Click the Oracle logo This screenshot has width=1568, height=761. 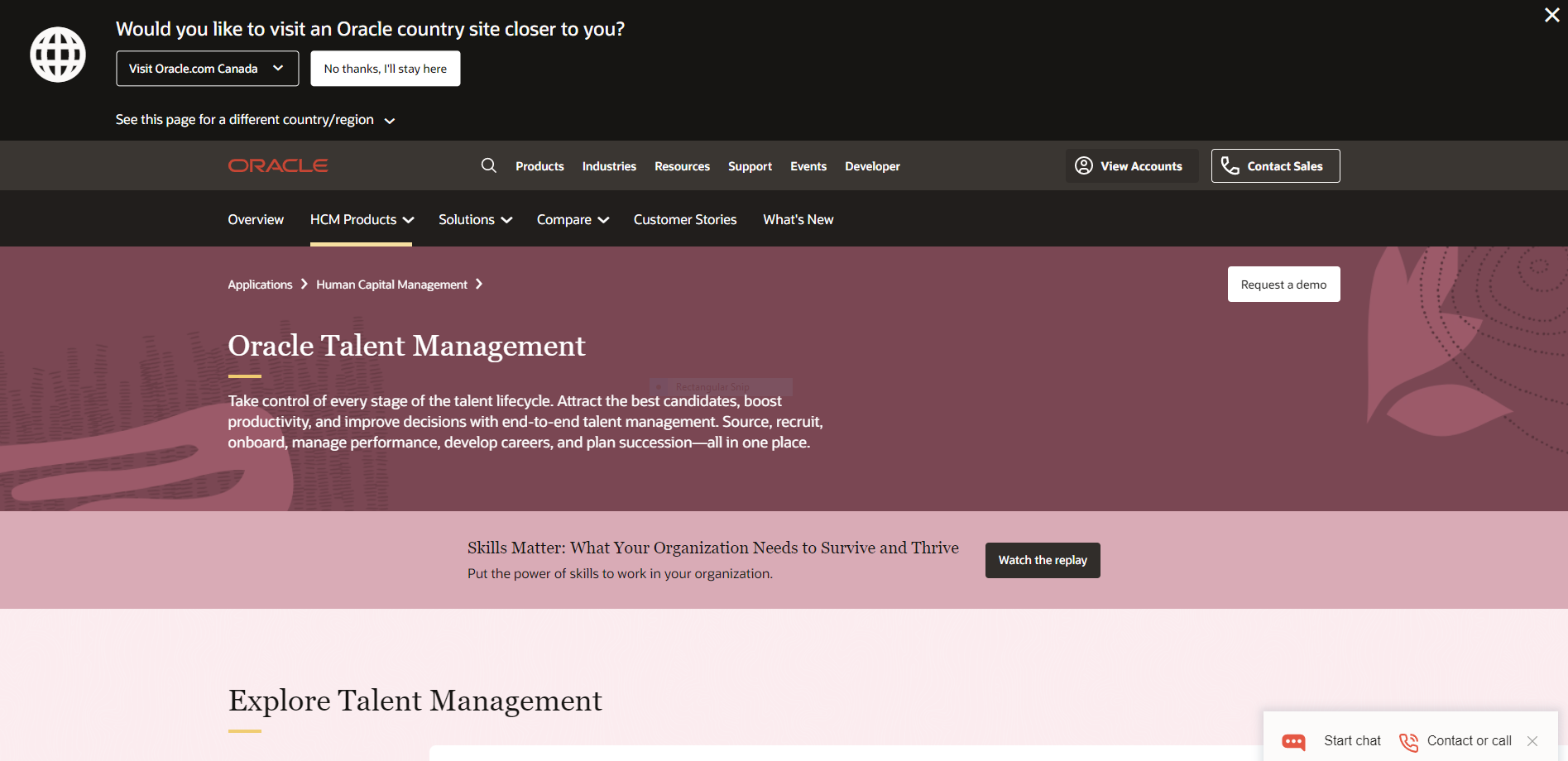pos(278,165)
